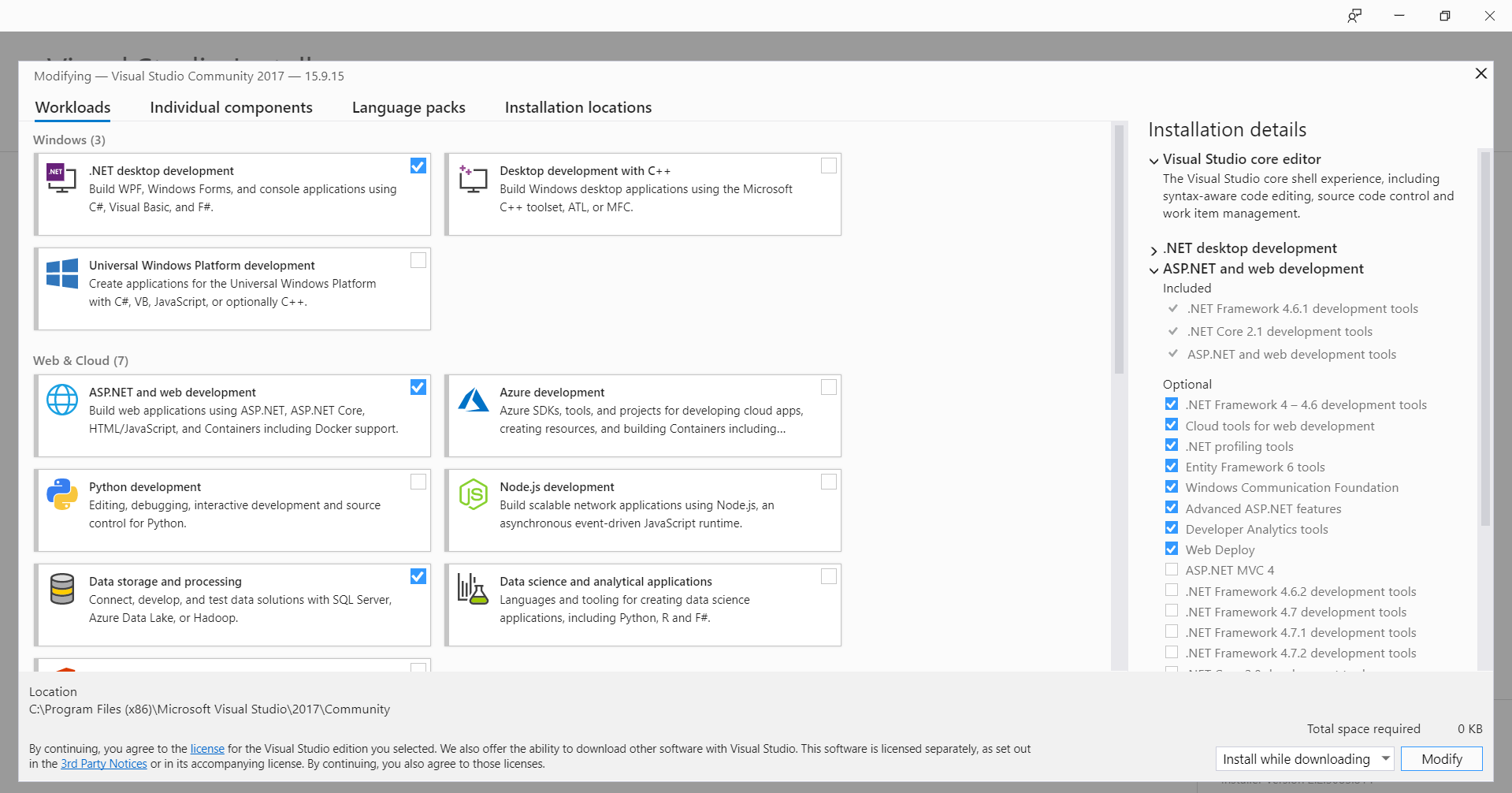
Task: Uncheck Entity Framework 6 tools
Action: (x=1172, y=466)
